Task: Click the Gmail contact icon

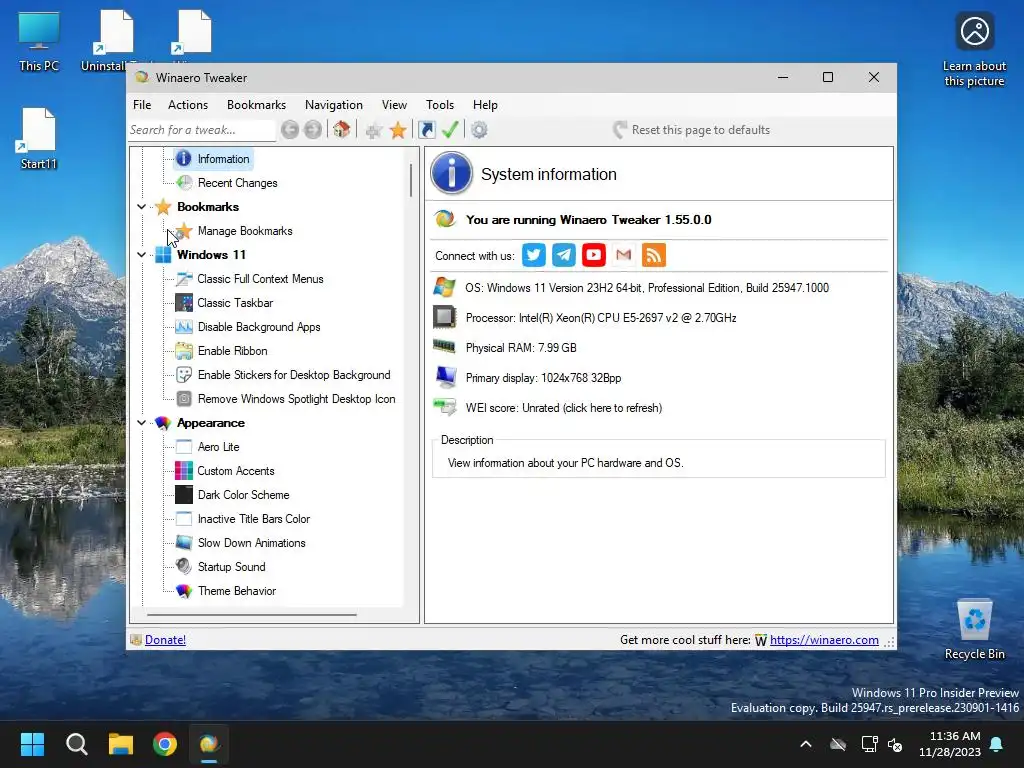Action: (x=624, y=255)
